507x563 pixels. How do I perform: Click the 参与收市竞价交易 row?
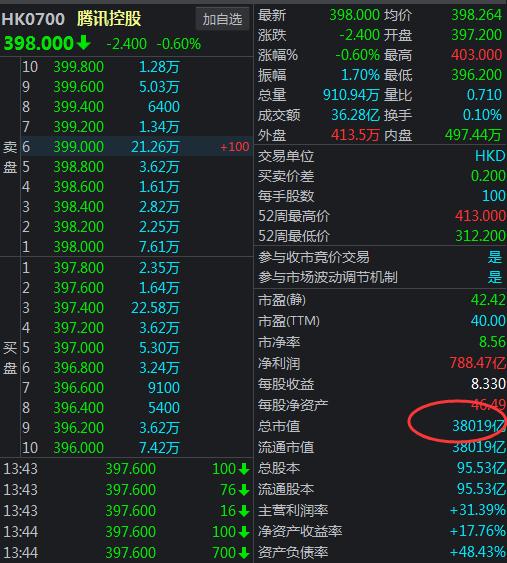380,257
